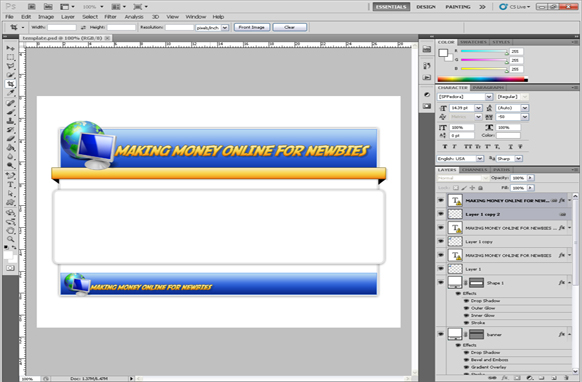Image resolution: width=582 pixels, height=382 pixels.
Task: Select the Clone Stamp tool
Action: [10, 121]
